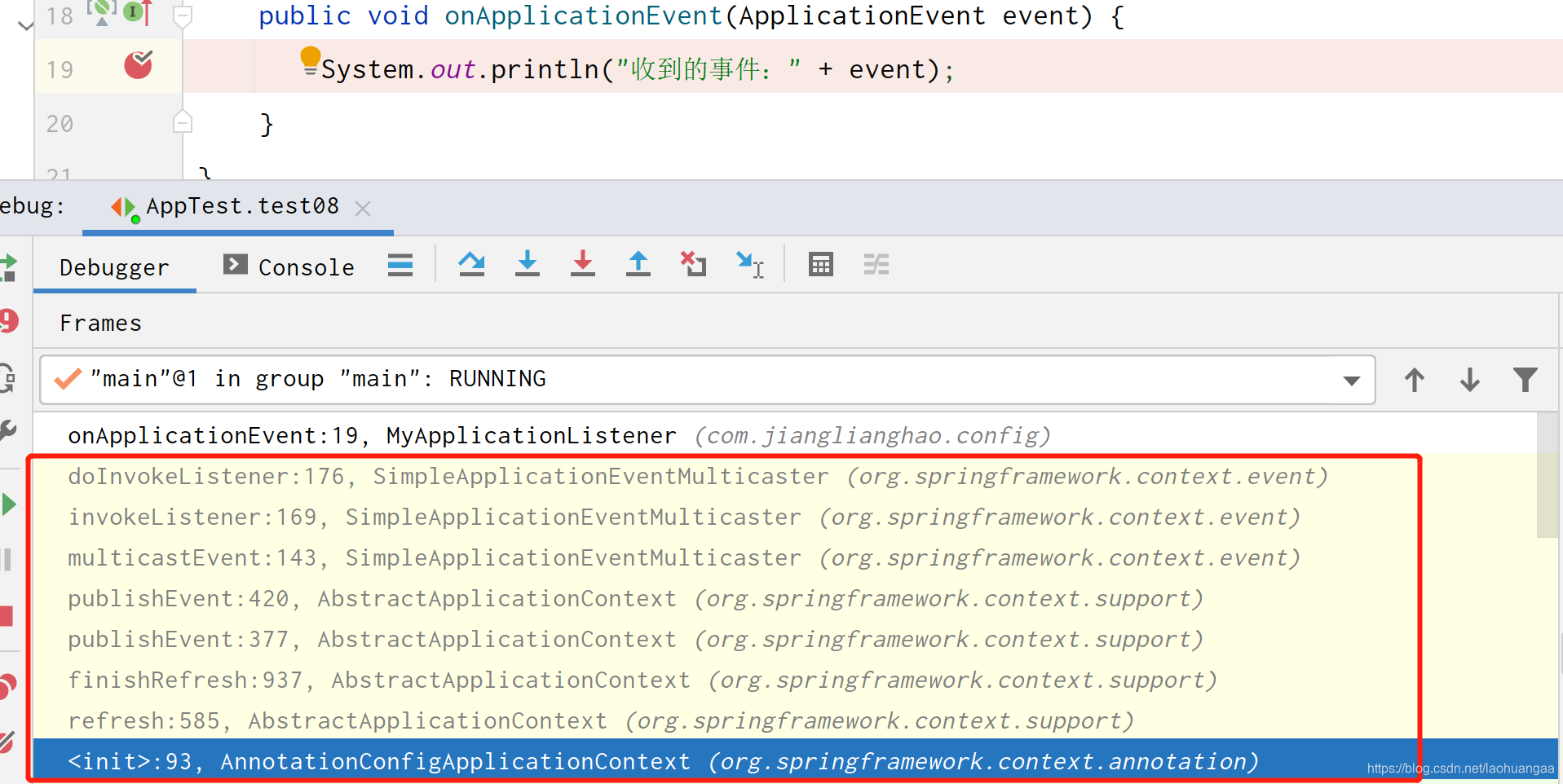Viewport: 1563px width, 784px height.
Task: Click the Step Out icon
Action: [638, 265]
